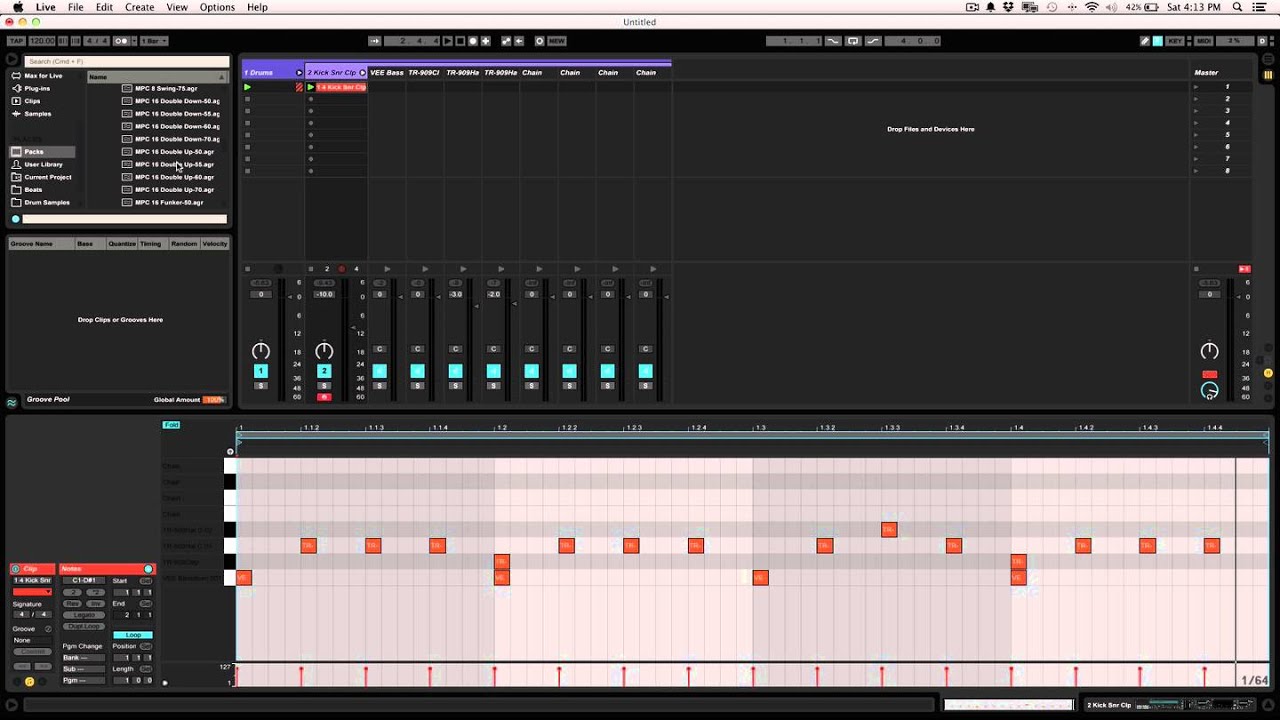Open Current Project folder in browser
This screenshot has width=1280, height=720.
(x=48, y=177)
